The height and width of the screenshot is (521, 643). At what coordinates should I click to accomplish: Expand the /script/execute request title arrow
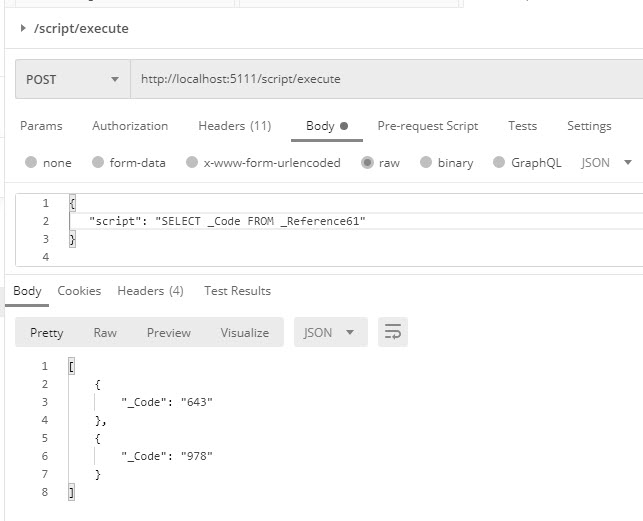pyautogui.click(x=23, y=28)
